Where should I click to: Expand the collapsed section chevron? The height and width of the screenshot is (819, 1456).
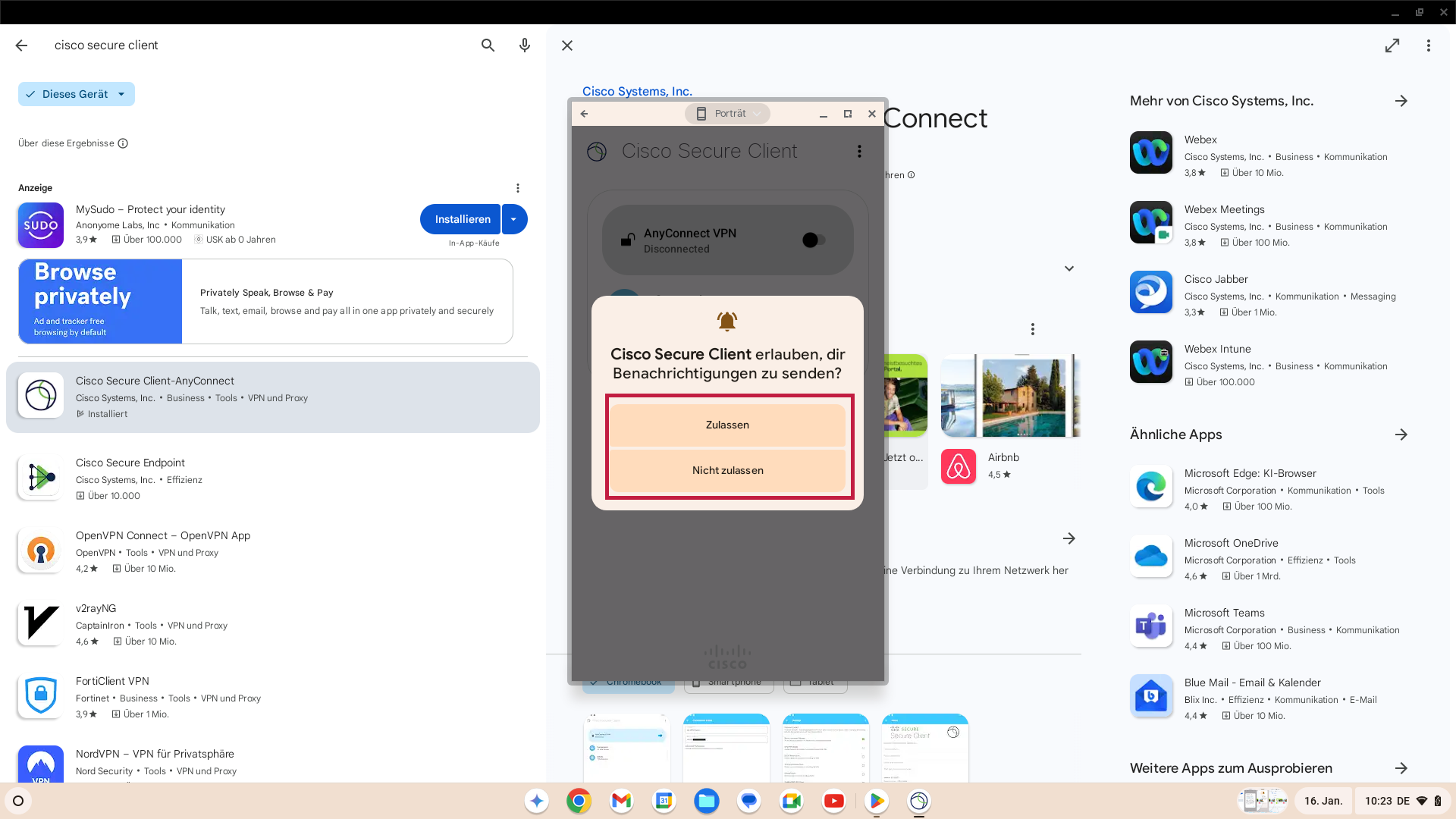(x=1069, y=268)
